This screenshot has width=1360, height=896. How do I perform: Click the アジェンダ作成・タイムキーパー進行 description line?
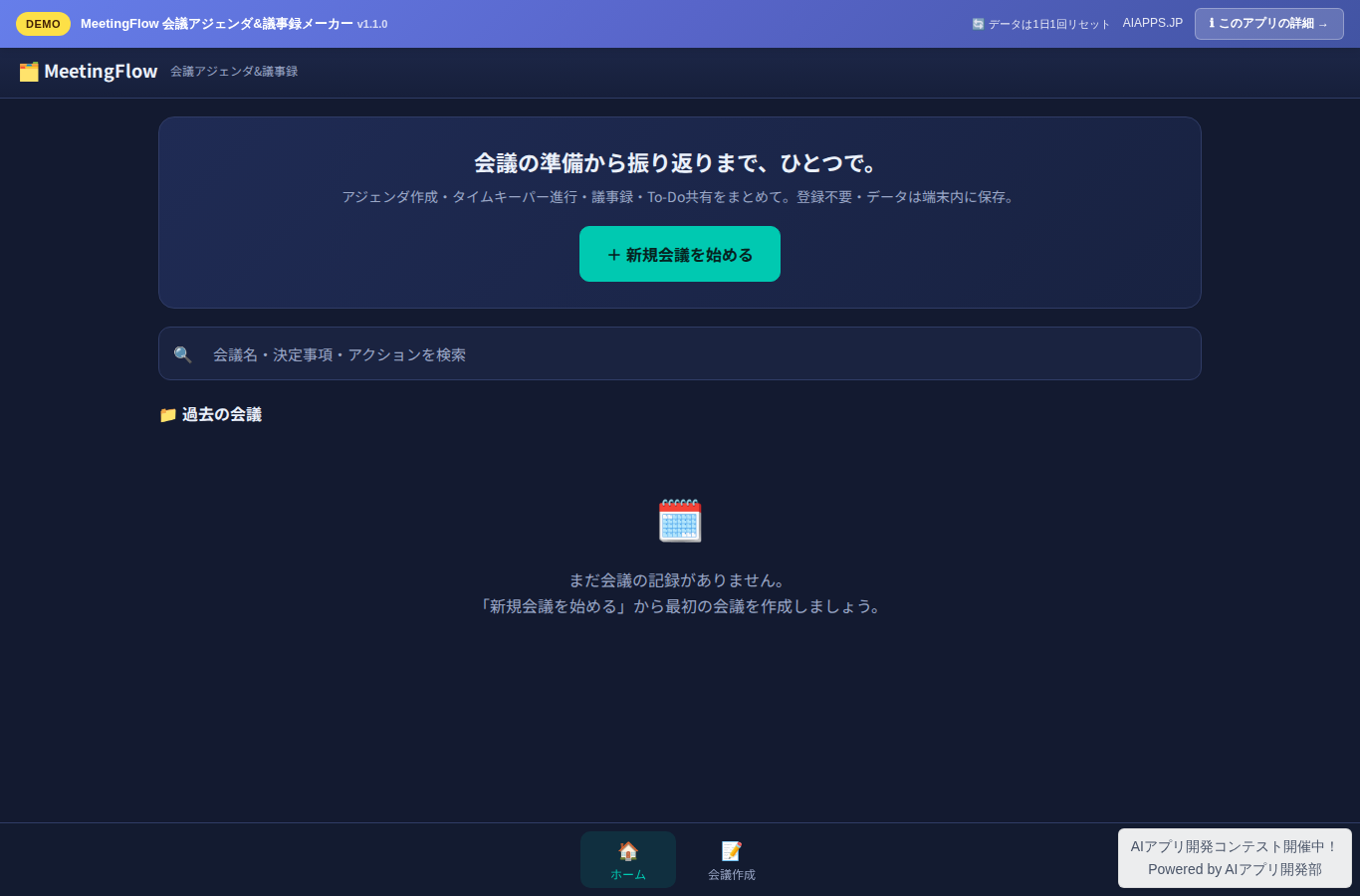[680, 197]
